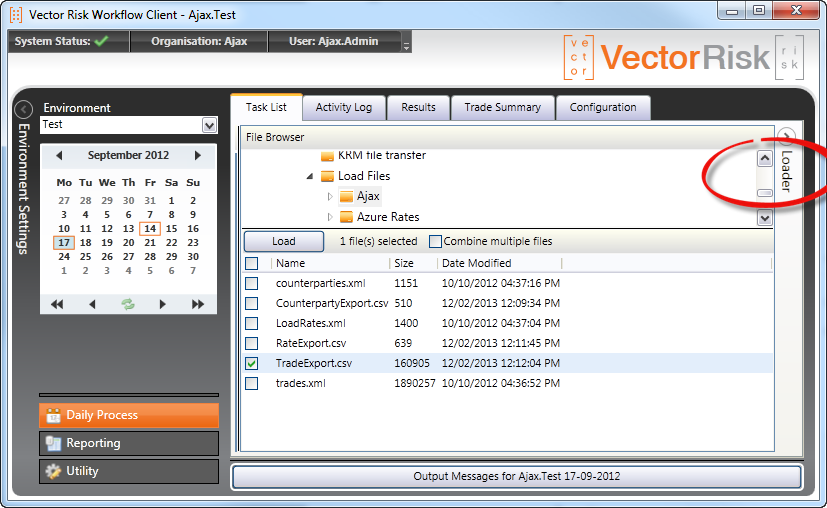Expand the Azure Rates folder node
The width and height of the screenshot is (827, 508).
point(330,217)
